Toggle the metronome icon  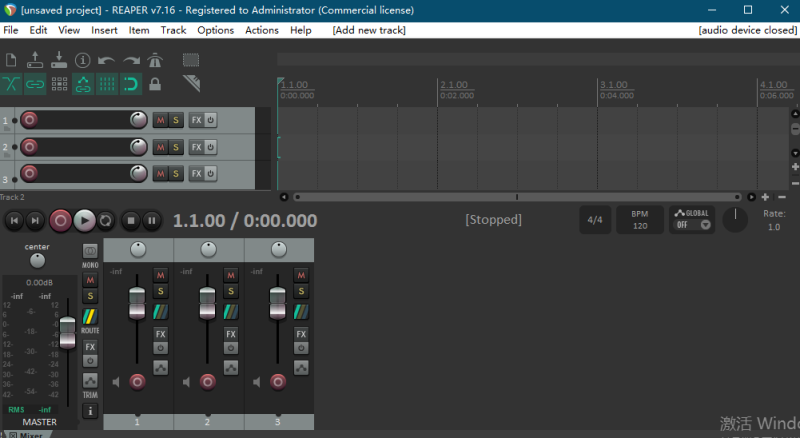pyautogui.click(x=154, y=61)
